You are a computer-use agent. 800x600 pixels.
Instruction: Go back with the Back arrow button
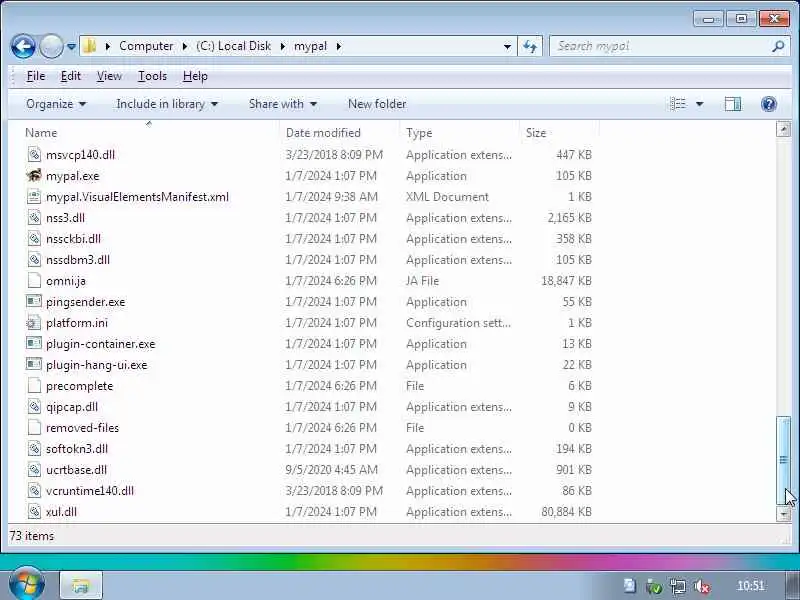[23, 46]
